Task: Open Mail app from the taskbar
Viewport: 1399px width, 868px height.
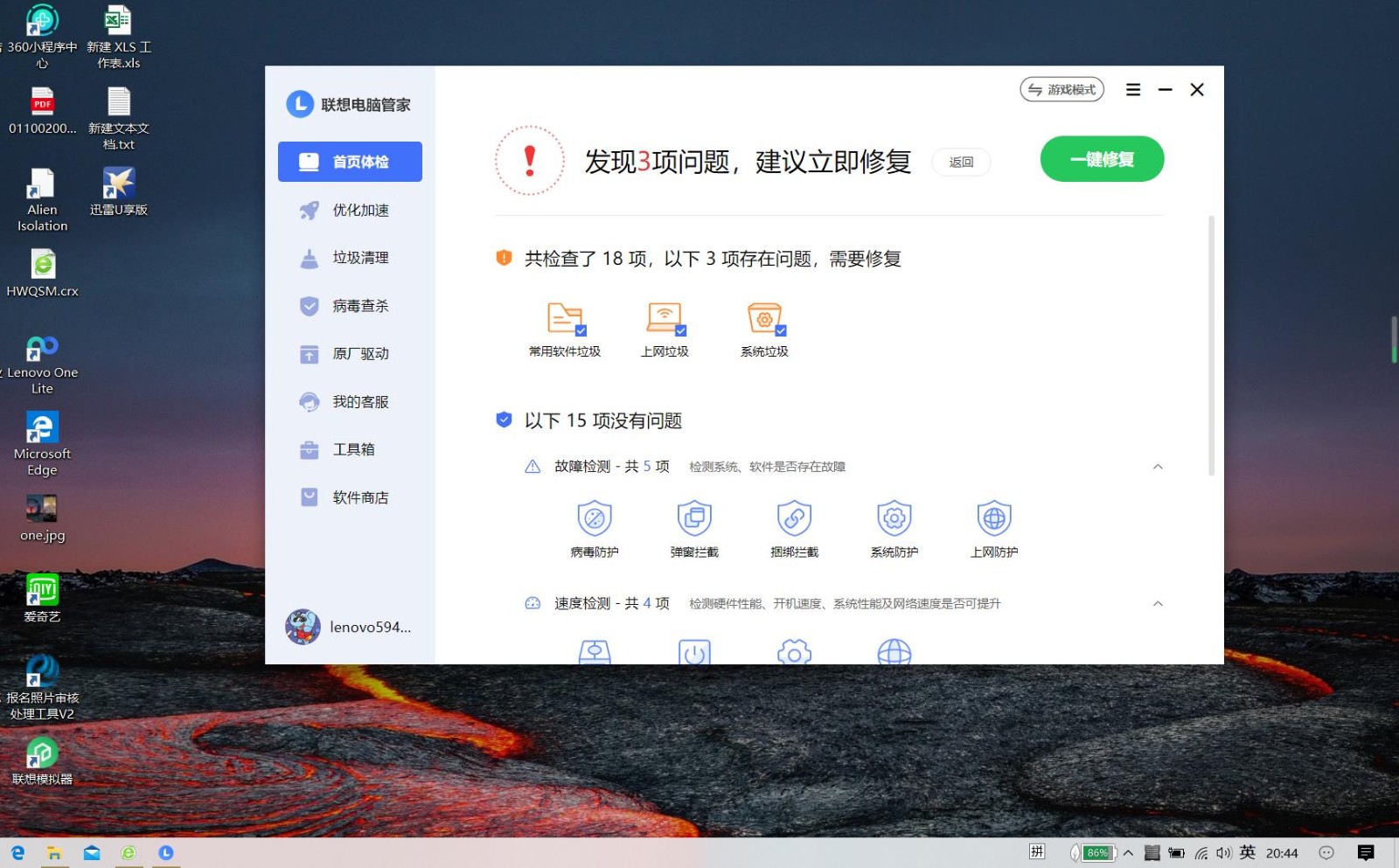Action: (x=92, y=853)
